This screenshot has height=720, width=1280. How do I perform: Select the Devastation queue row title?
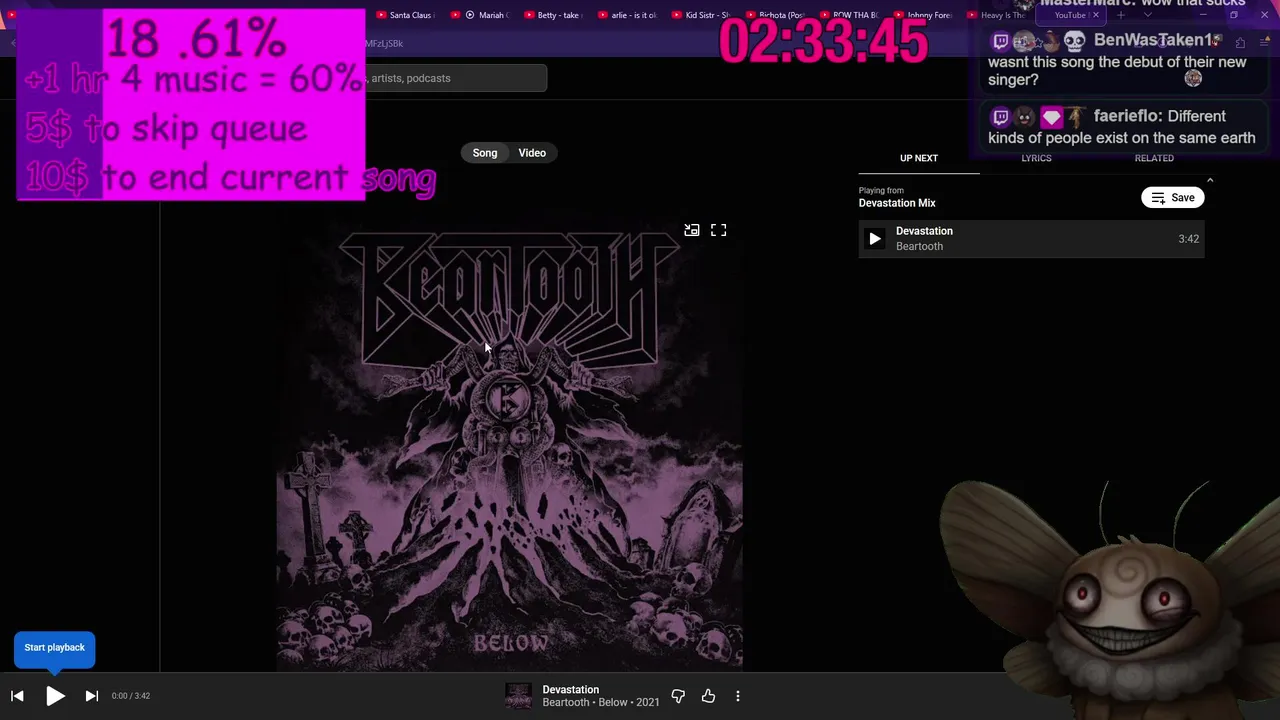[924, 231]
